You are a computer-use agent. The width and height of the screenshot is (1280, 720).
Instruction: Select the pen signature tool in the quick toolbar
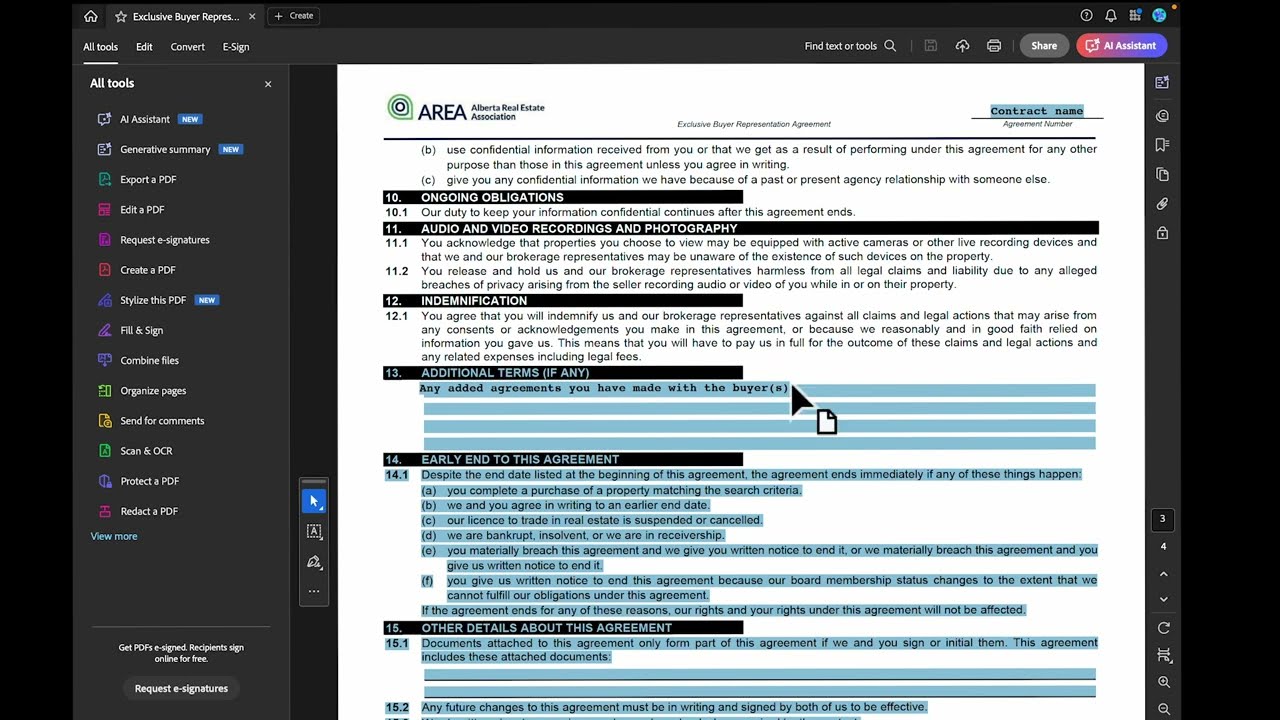(314, 562)
